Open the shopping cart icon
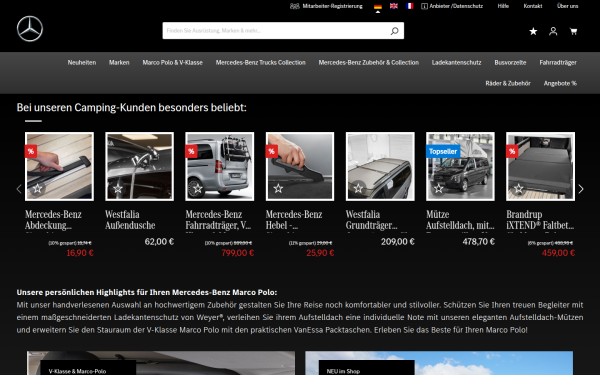 click(x=573, y=31)
